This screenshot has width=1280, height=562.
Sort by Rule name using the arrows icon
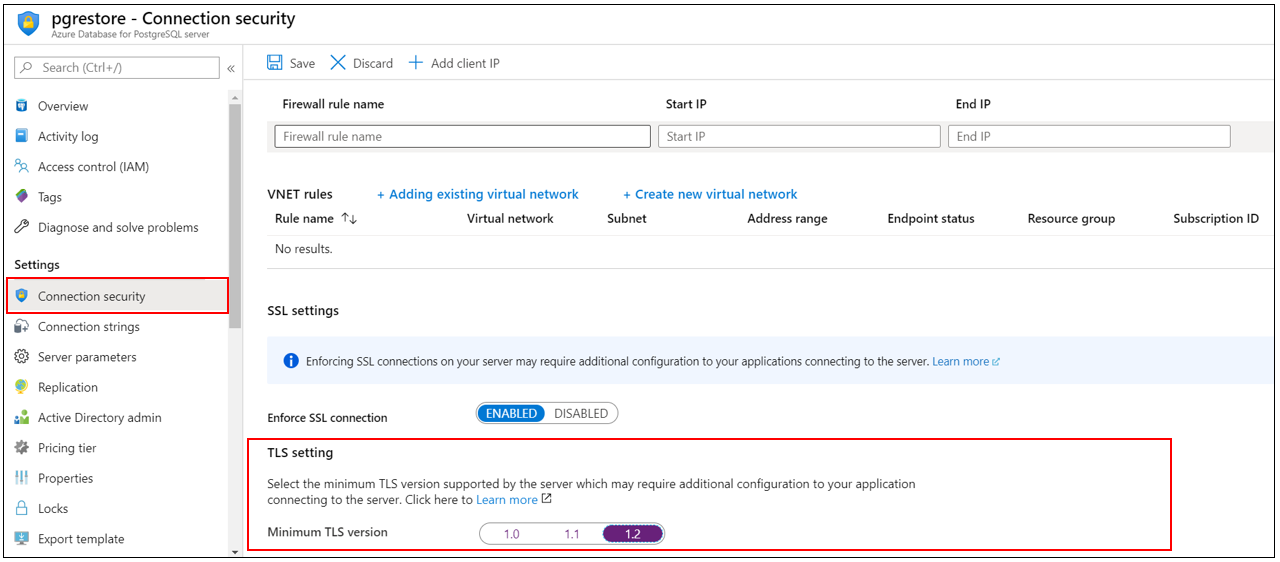click(x=349, y=218)
